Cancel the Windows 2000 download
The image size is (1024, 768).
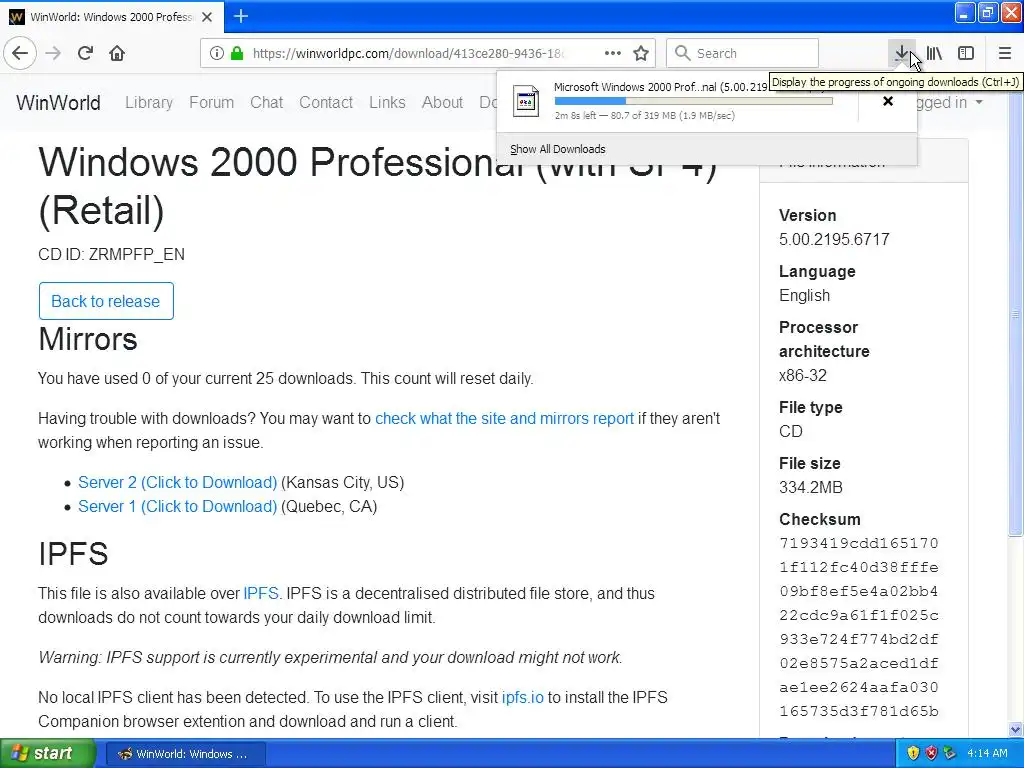[888, 101]
